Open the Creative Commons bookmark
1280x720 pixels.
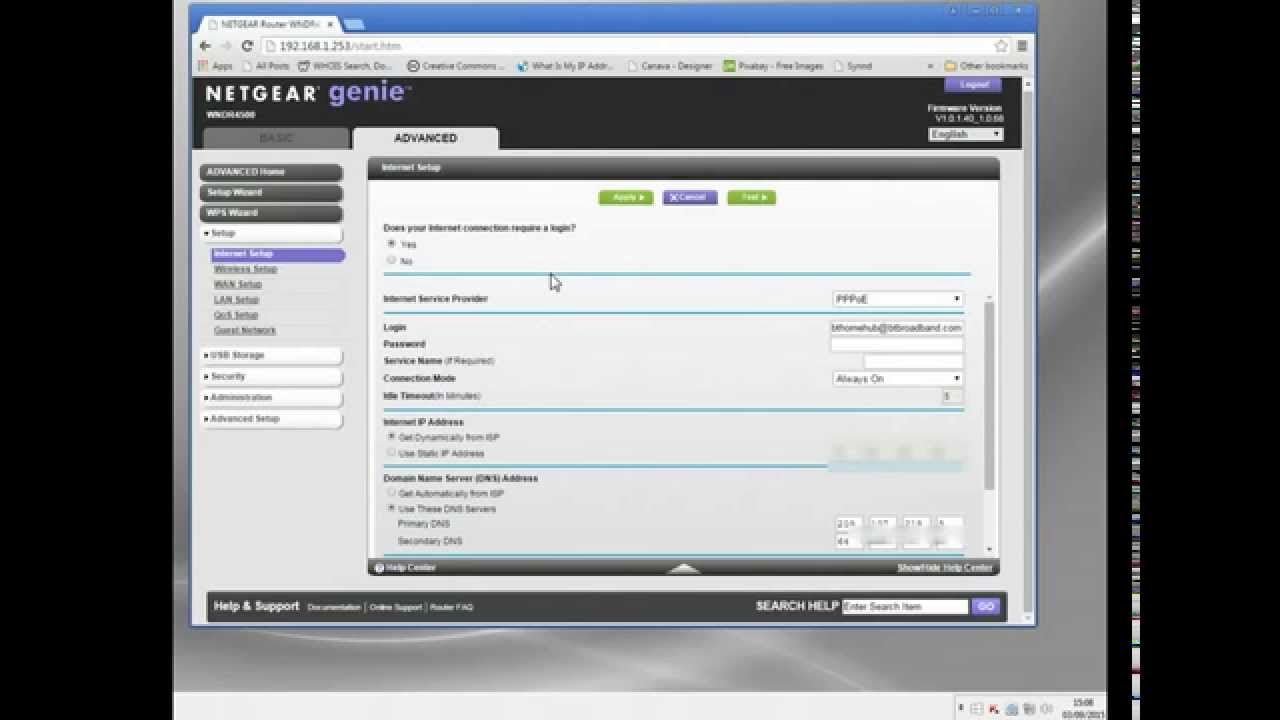456,66
